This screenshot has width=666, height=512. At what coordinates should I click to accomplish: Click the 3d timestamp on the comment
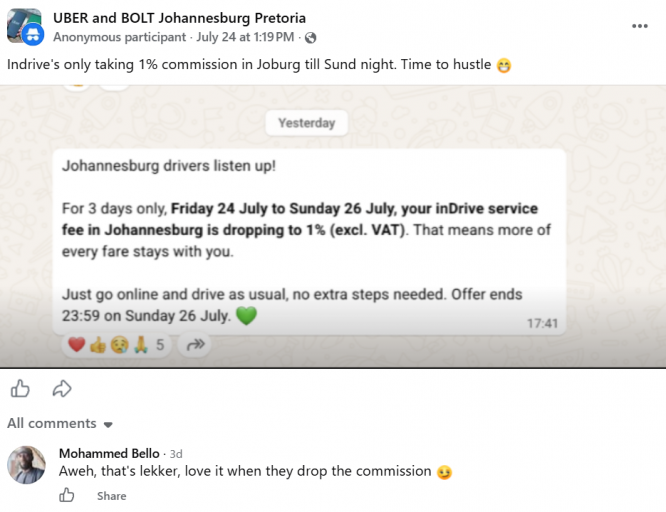(x=176, y=454)
